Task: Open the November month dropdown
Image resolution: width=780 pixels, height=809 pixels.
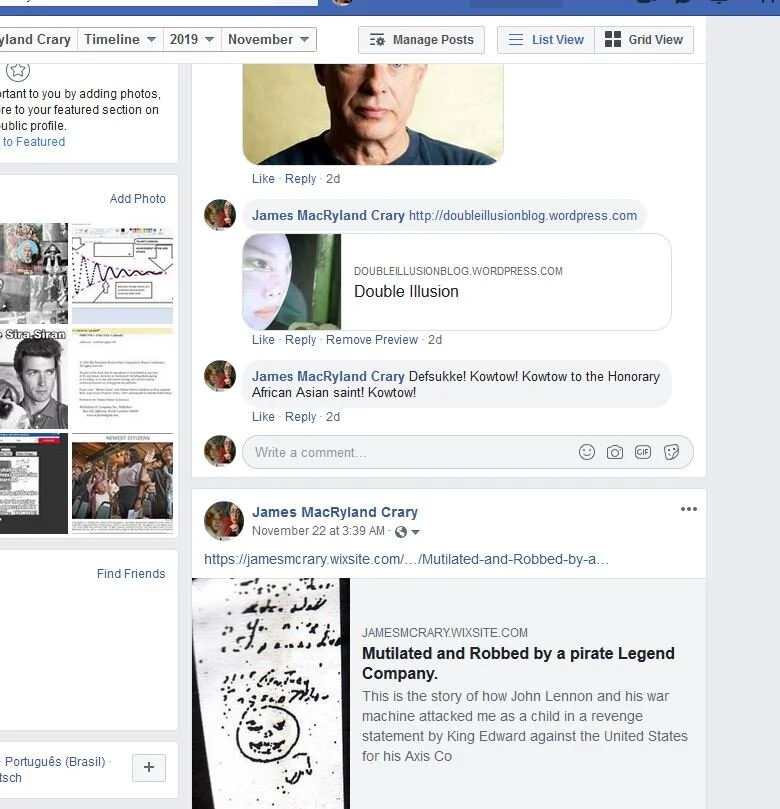Action: pos(268,40)
